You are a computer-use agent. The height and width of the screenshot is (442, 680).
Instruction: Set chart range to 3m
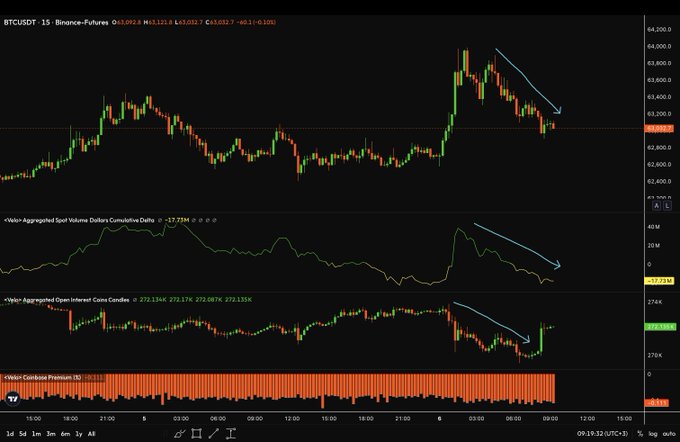[51, 434]
